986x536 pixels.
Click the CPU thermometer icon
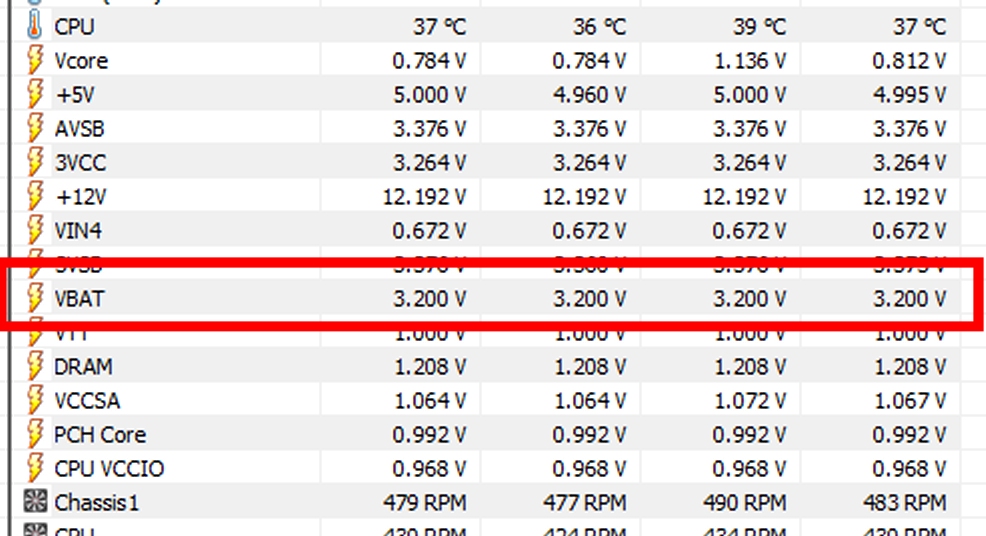(x=34, y=26)
